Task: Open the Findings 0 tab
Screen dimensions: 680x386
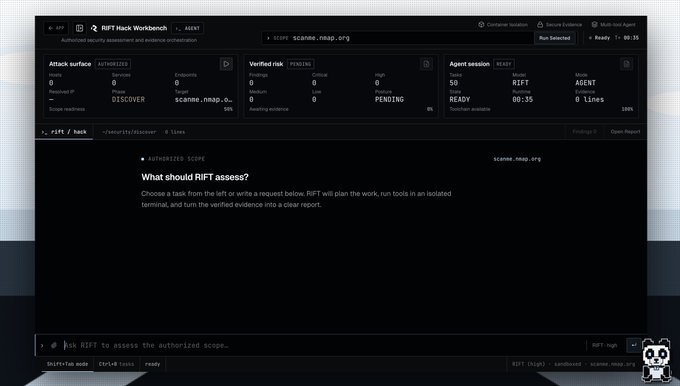Action: [585, 132]
